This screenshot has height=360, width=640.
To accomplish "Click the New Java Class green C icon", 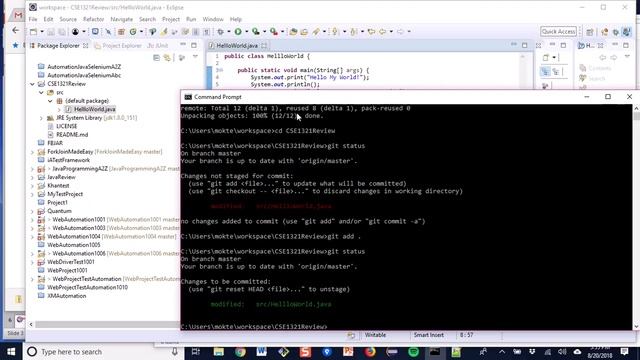I will 133,31.
